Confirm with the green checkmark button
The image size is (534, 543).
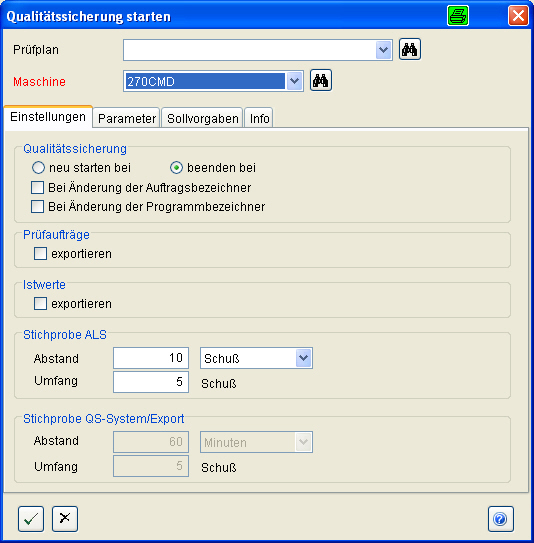coord(31,519)
